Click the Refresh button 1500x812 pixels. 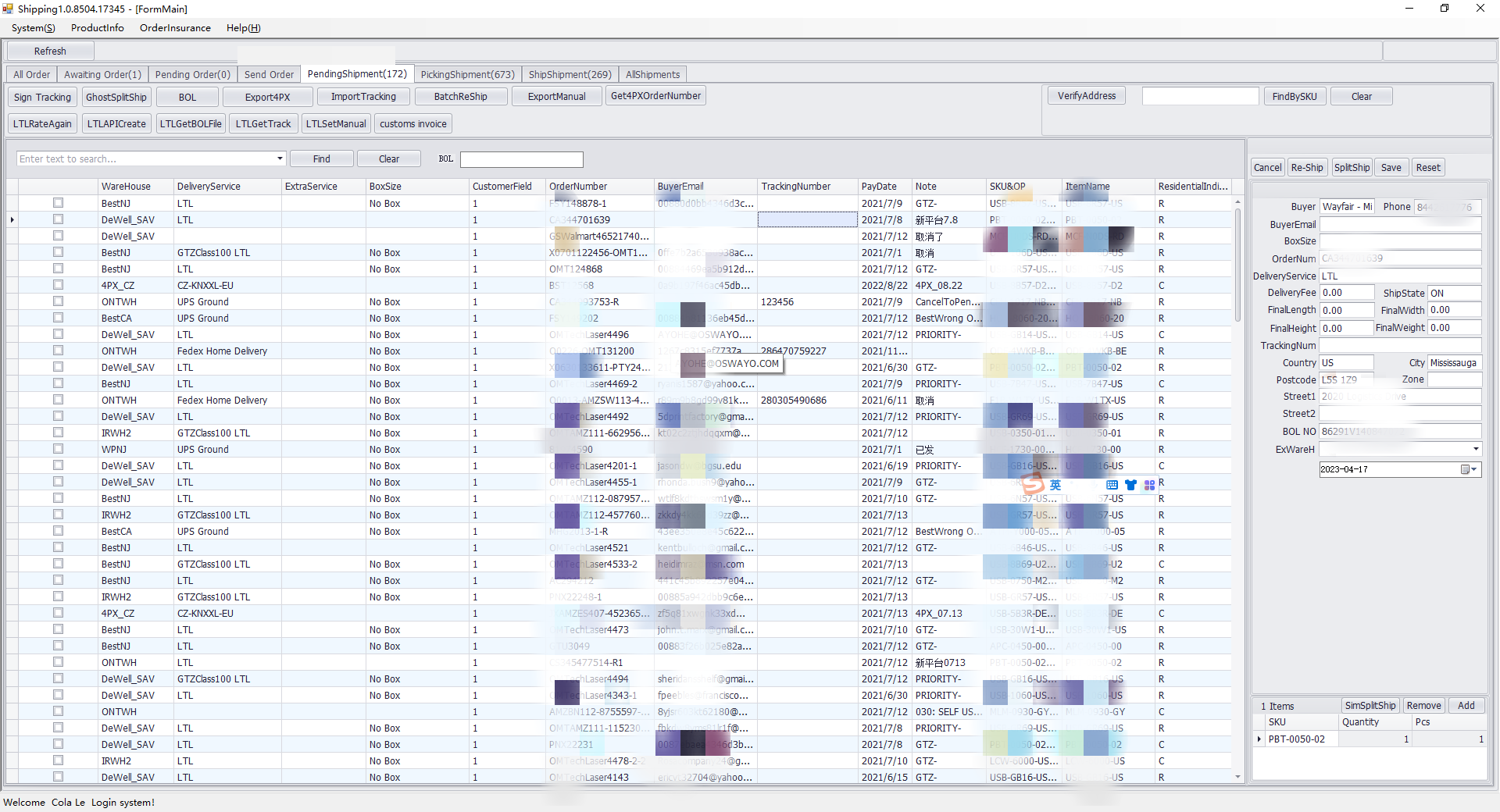pos(50,52)
